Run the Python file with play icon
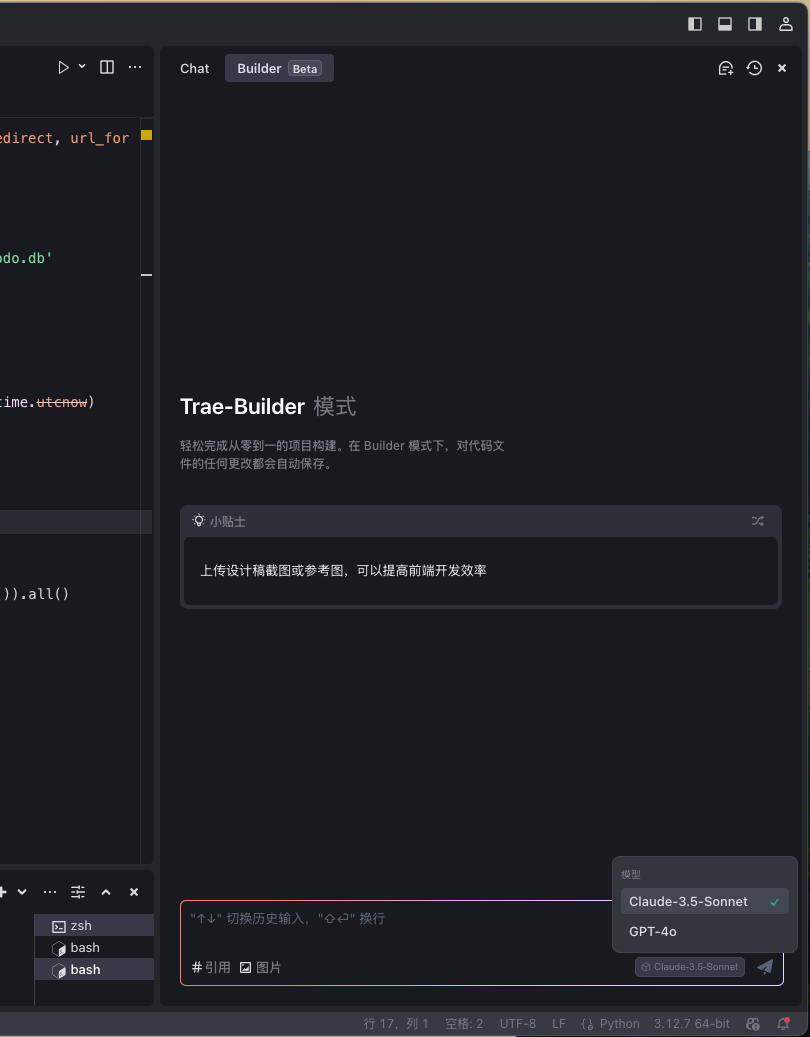 pyautogui.click(x=63, y=67)
